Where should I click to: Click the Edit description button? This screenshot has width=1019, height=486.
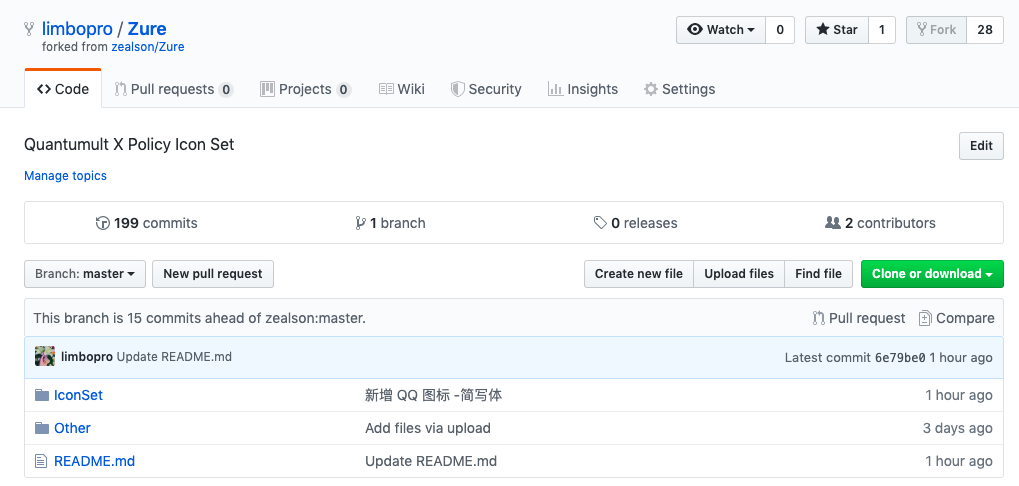981,146
